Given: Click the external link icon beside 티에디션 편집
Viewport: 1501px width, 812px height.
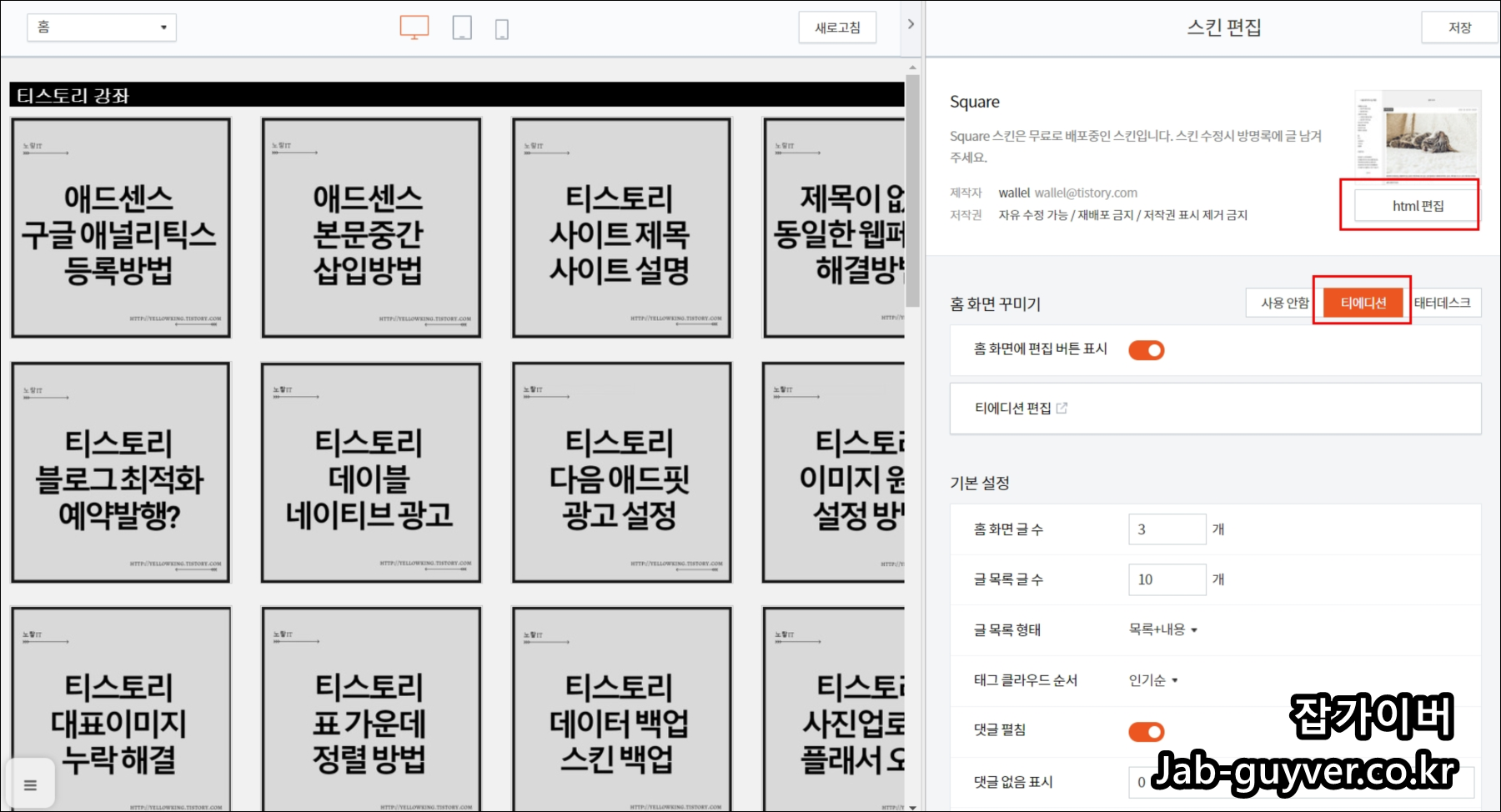Looking at the screenshot, I should [x=1061, y=408].
